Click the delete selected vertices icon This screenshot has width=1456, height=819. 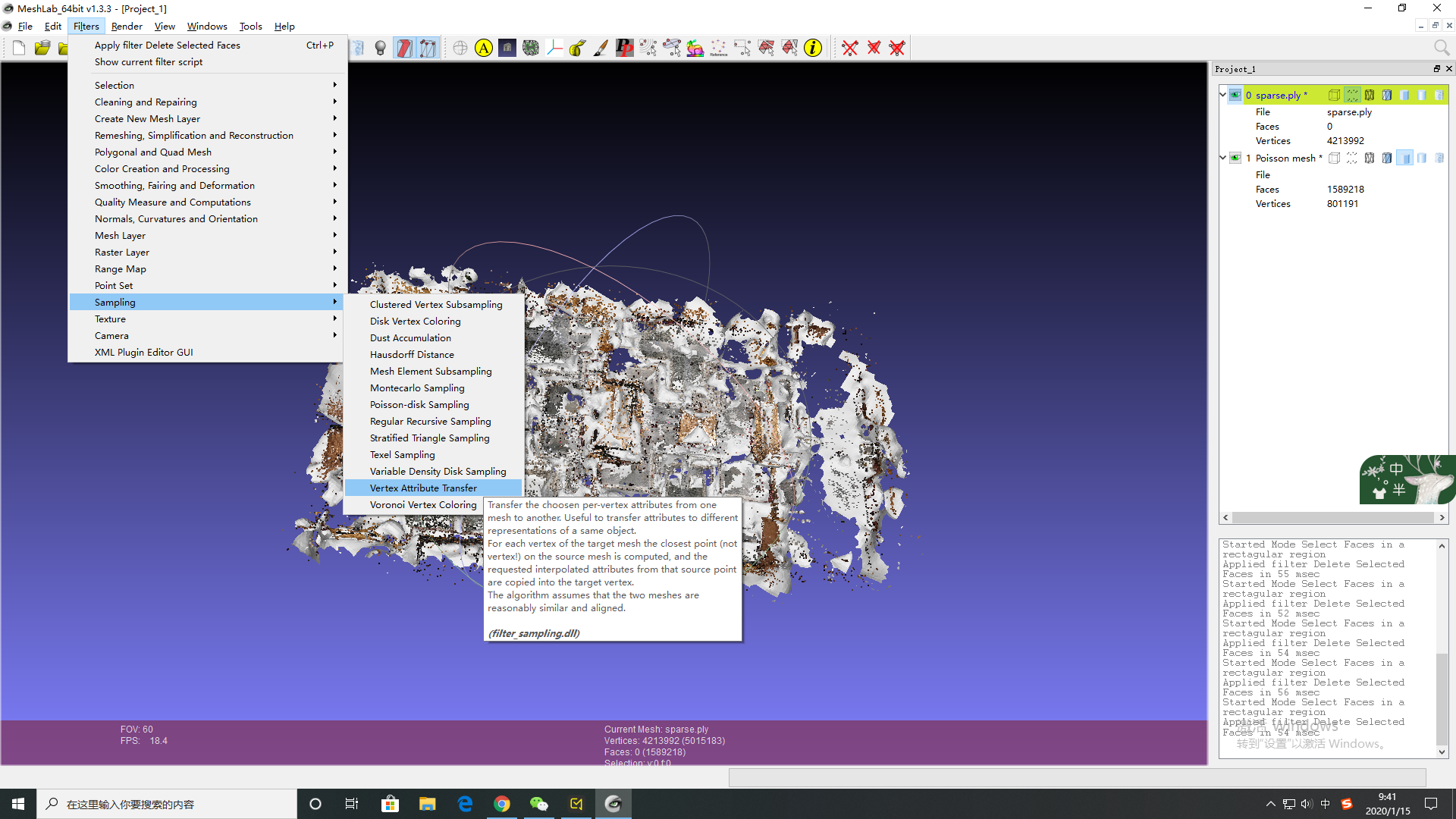coord(850,49)
